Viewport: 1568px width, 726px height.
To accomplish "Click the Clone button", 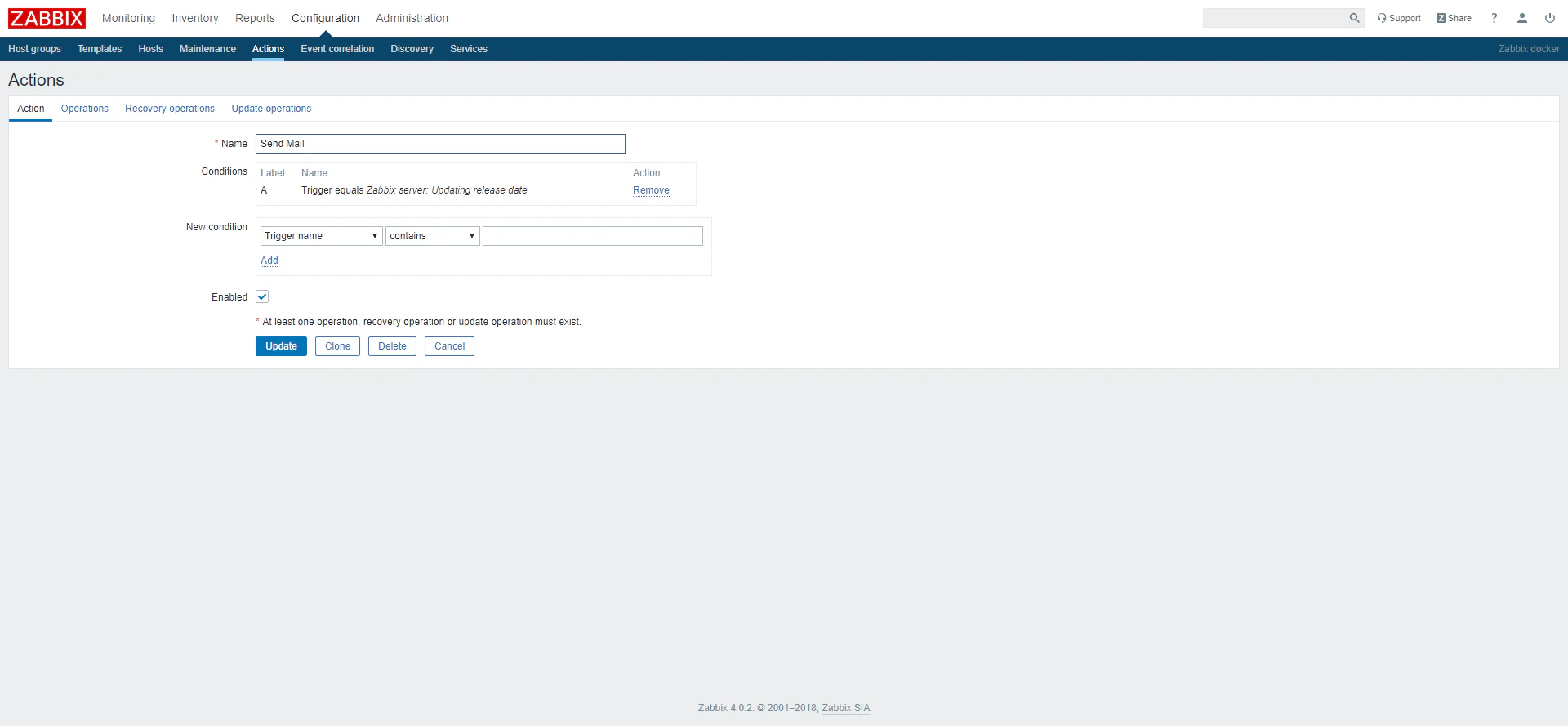I will coord(337,346).
